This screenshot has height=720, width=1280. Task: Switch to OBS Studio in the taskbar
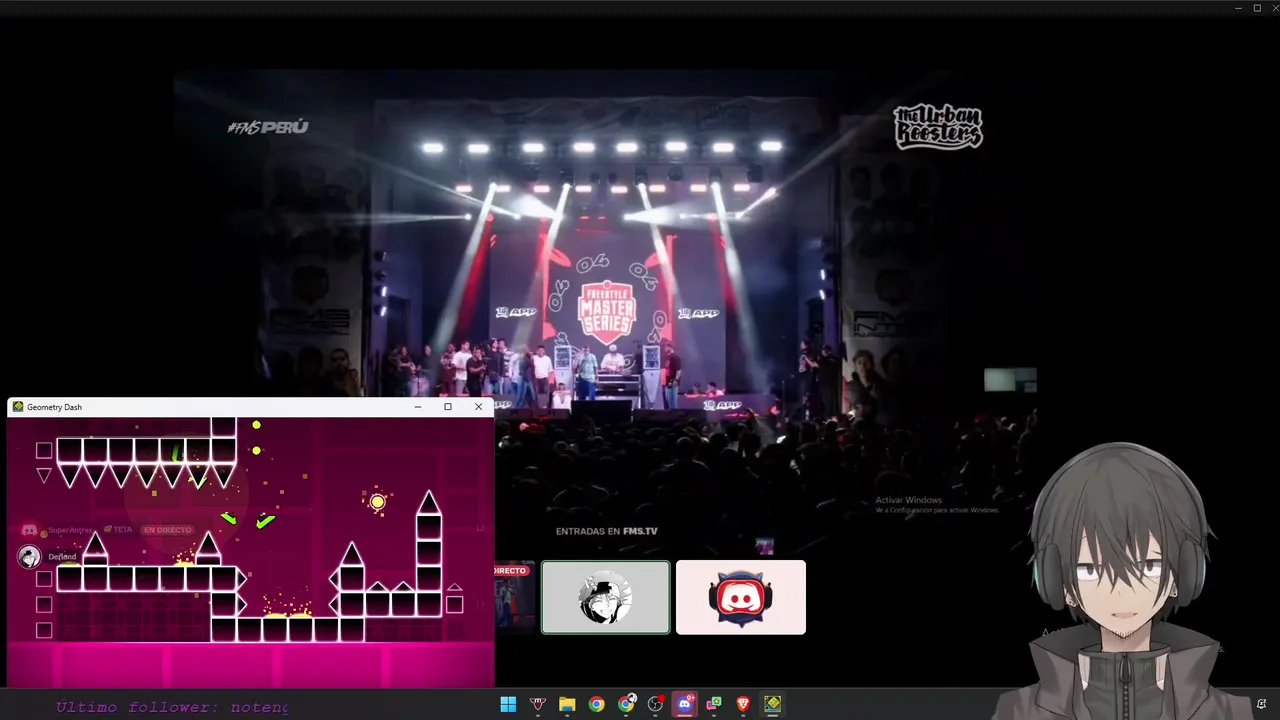coord(655,704)
